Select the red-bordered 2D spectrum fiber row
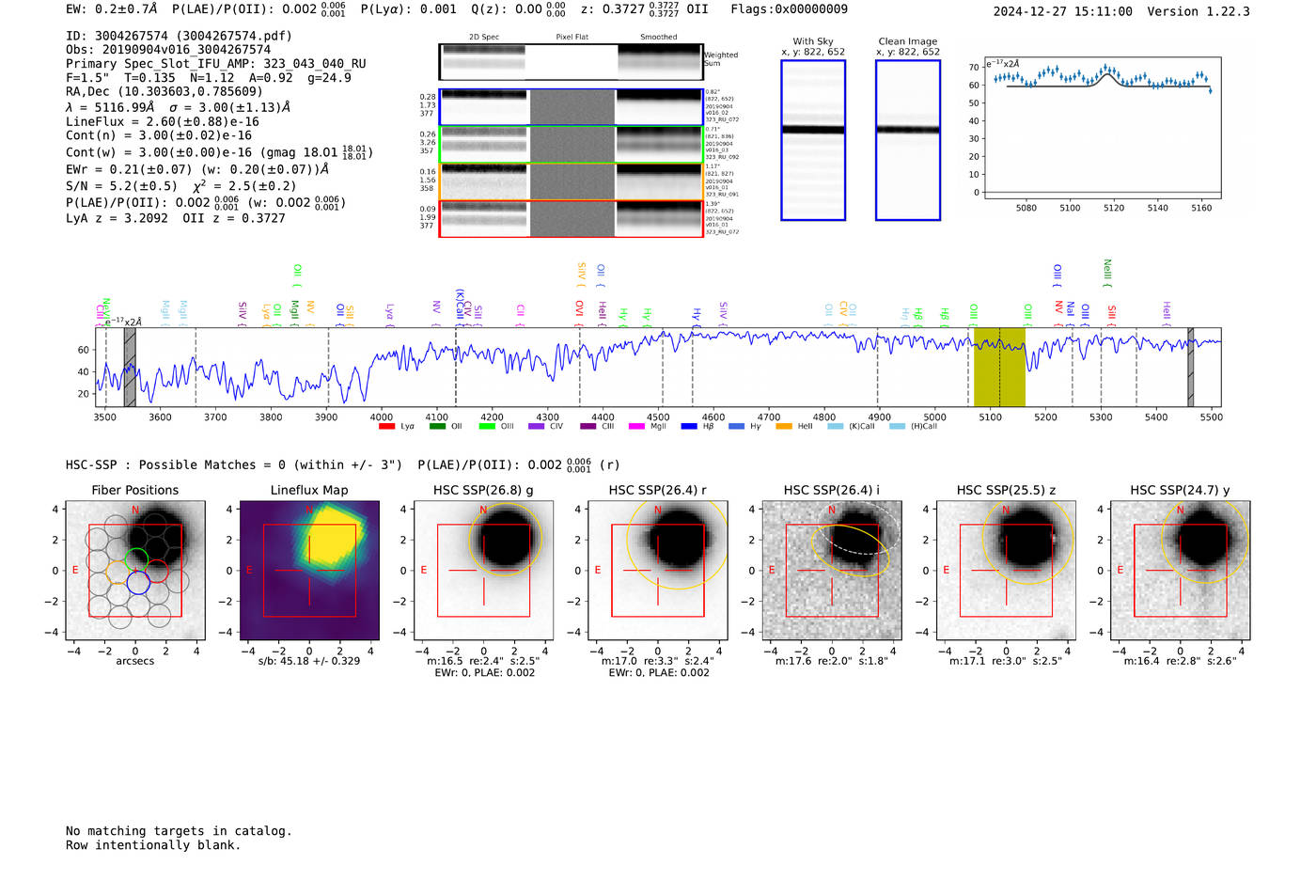The width and height of the screenshot is (1316, 896). 571,218
